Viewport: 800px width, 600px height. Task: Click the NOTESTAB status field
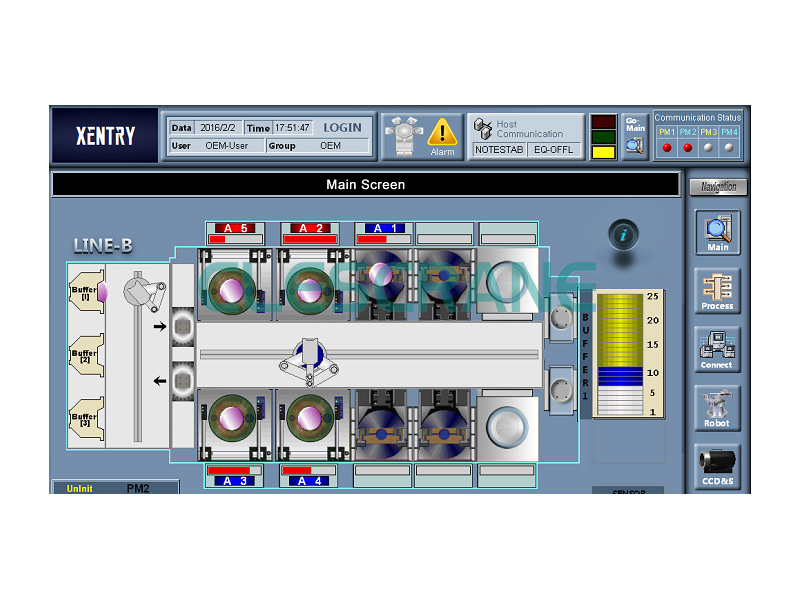pyautogui.click(x=498, y=149)
